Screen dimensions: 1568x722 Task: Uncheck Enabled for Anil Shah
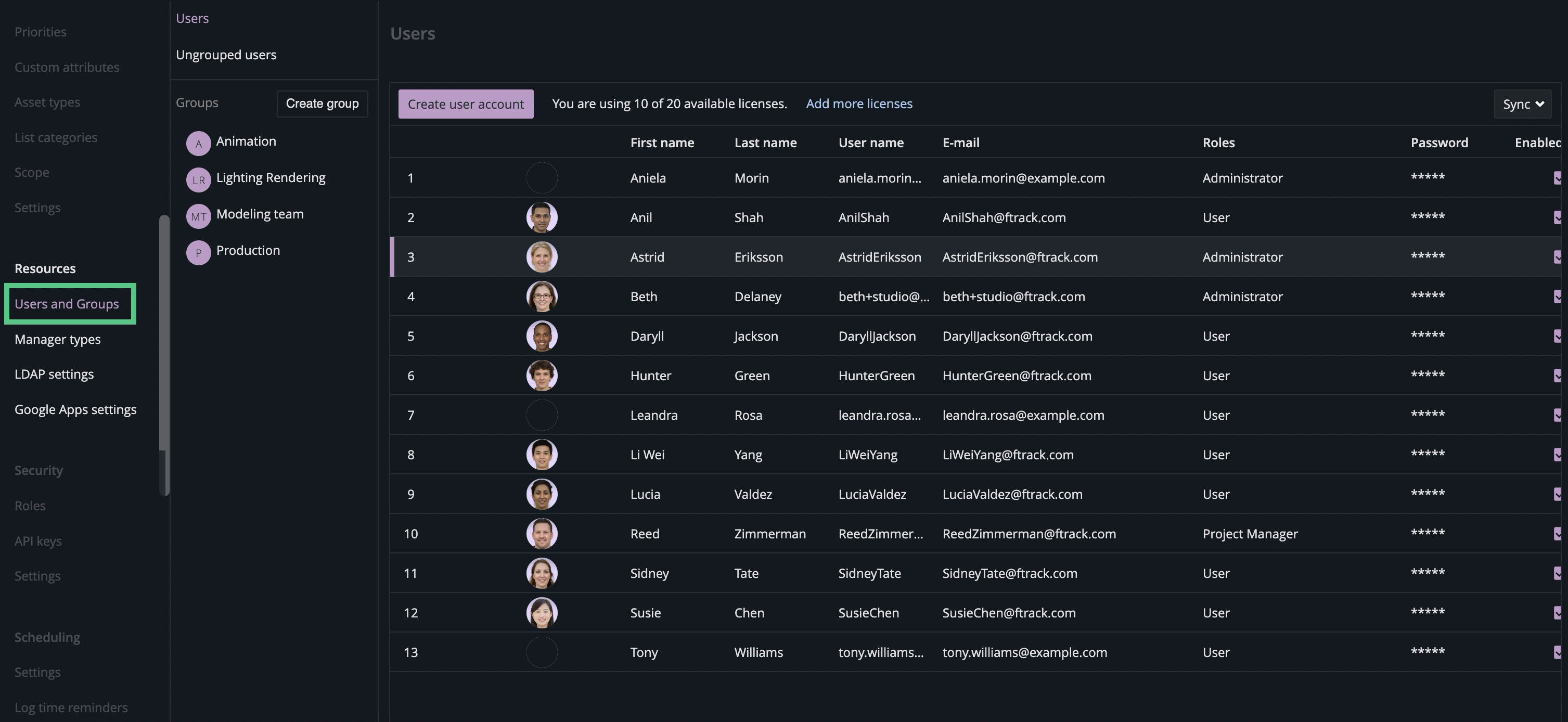1557,217
